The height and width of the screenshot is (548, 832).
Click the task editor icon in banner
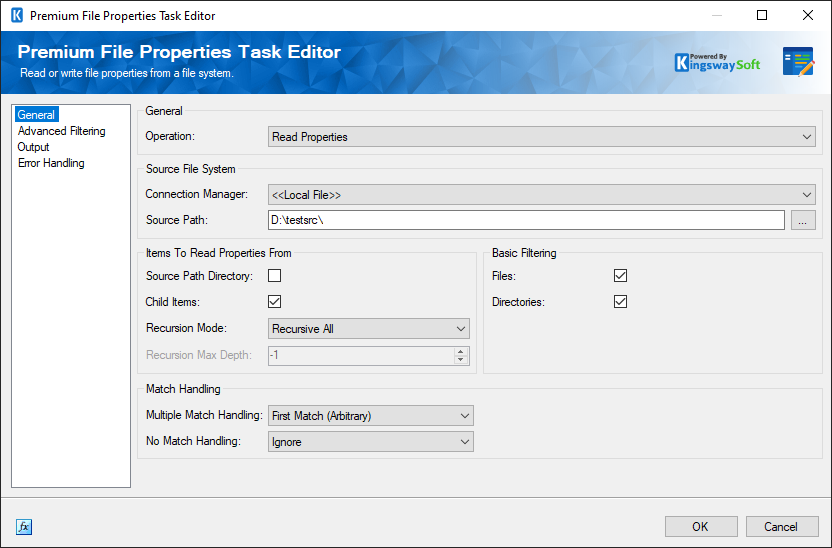(797, 62)
